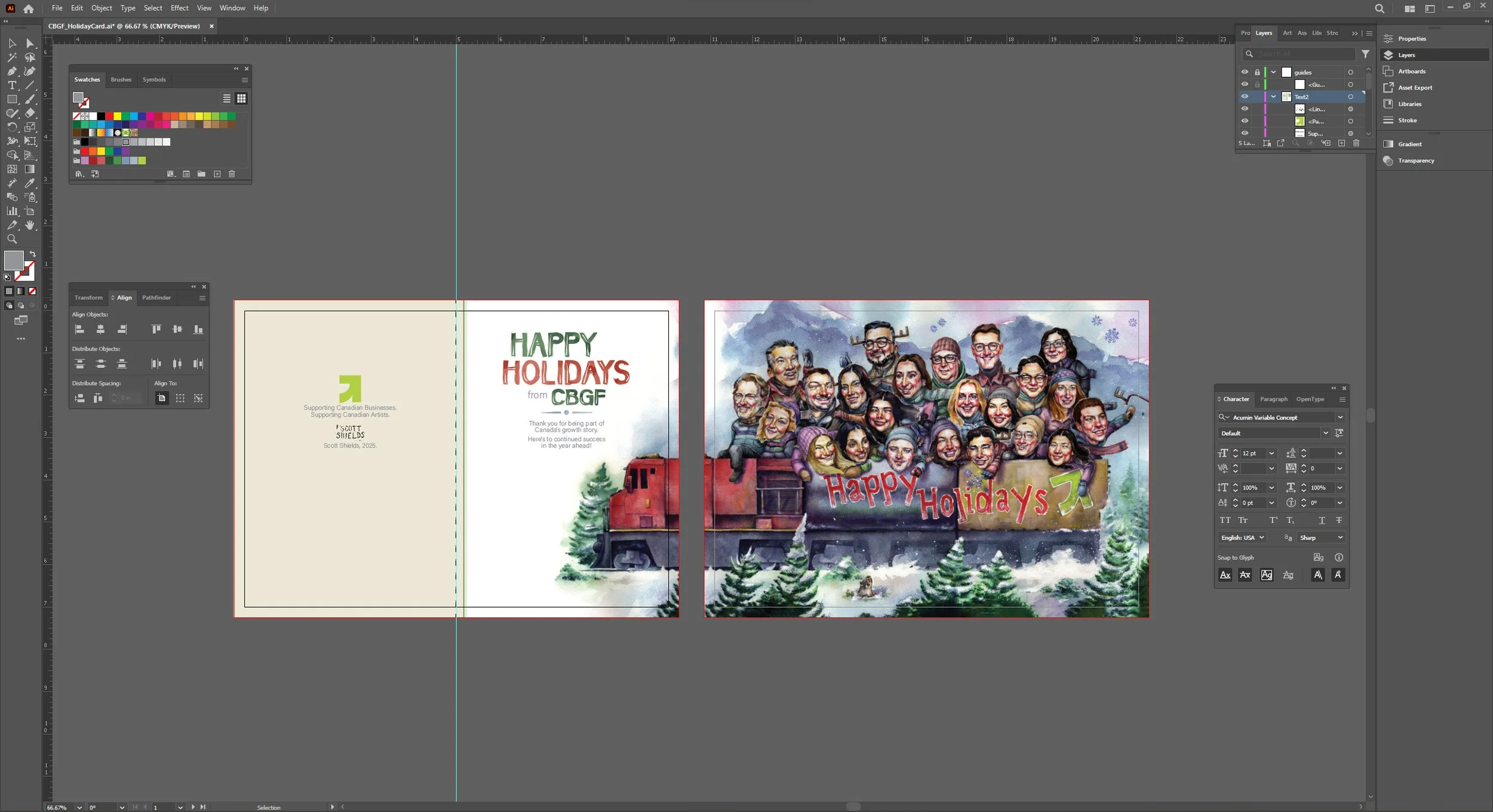Image resolution: width=1493 pixels, height=812 pixels.
Task: Collapse the guides layer
Action: (x=1273, y=72)
